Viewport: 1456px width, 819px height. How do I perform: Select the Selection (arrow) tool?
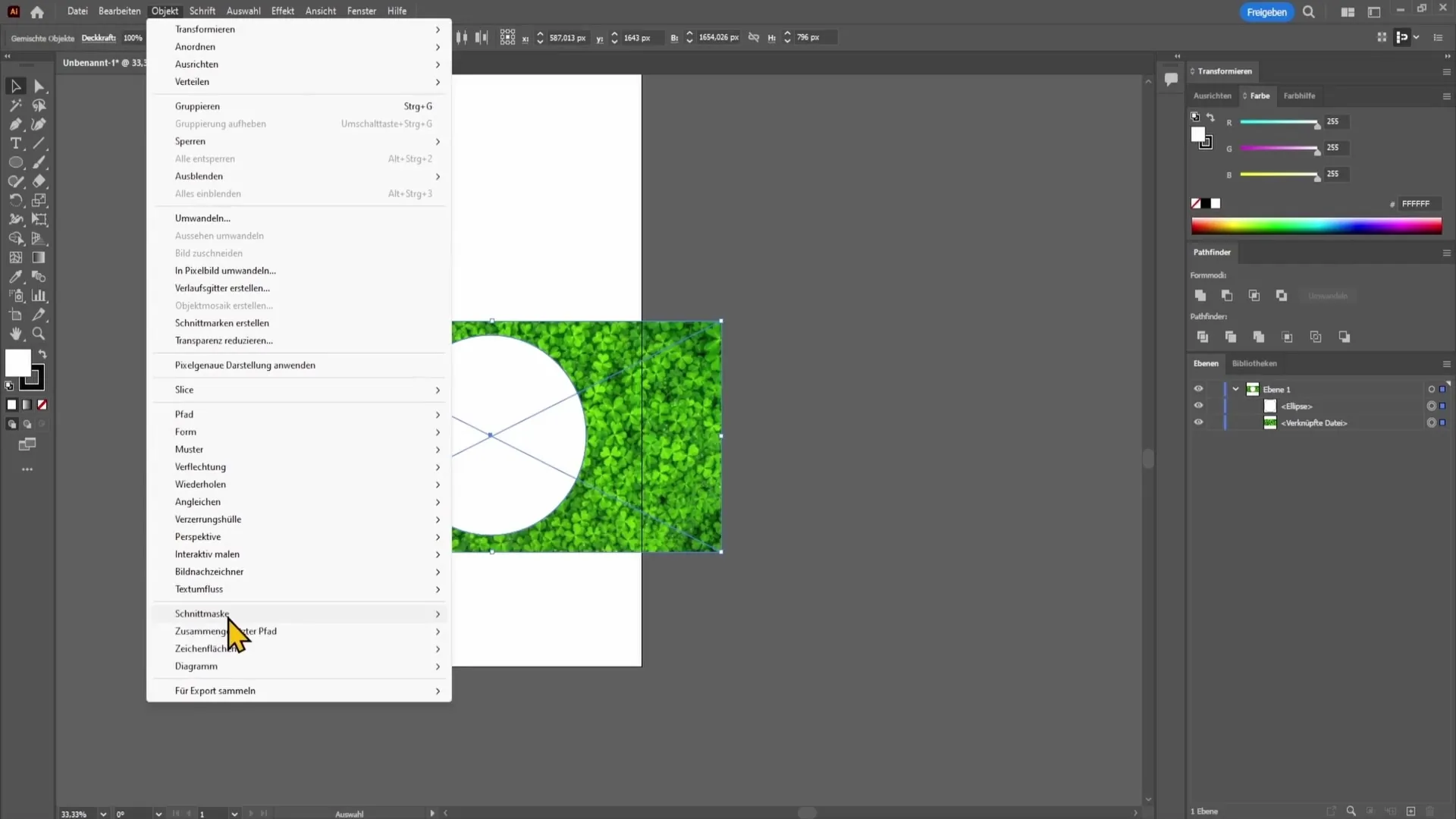tap(15, 86)
